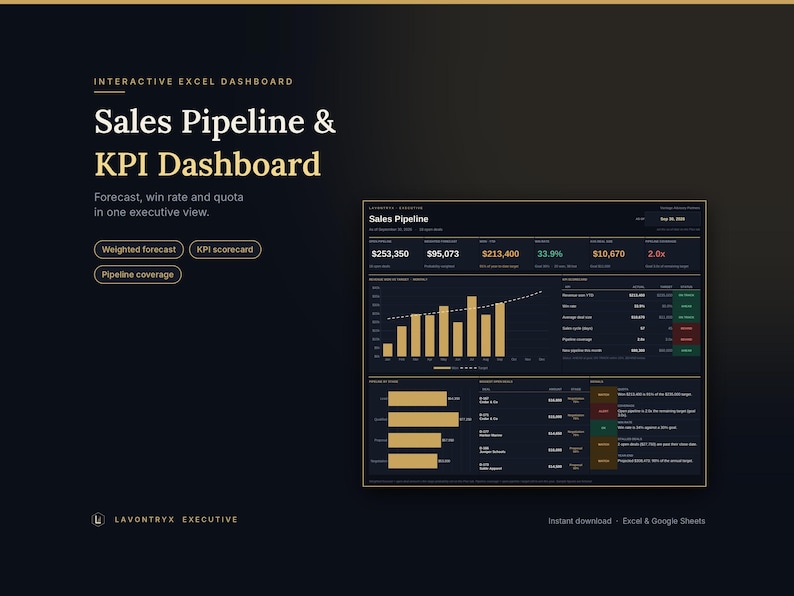Click the 33.9% win rate value
The width and height of the screenshot is (794, 596).
pos(550,254)
